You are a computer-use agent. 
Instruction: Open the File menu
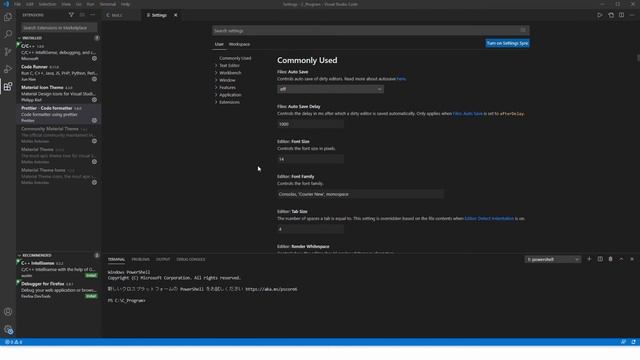pyautogui.click(x=17, y=4)
